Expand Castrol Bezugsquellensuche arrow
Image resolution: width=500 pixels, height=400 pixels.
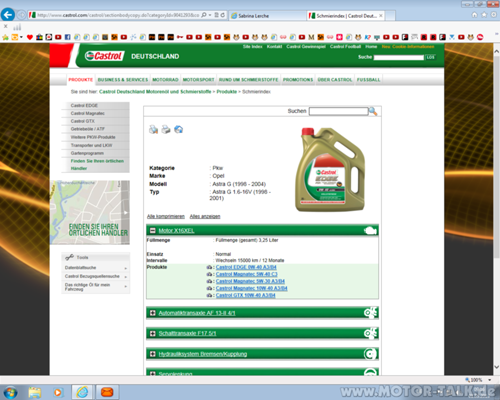(126, 277)
